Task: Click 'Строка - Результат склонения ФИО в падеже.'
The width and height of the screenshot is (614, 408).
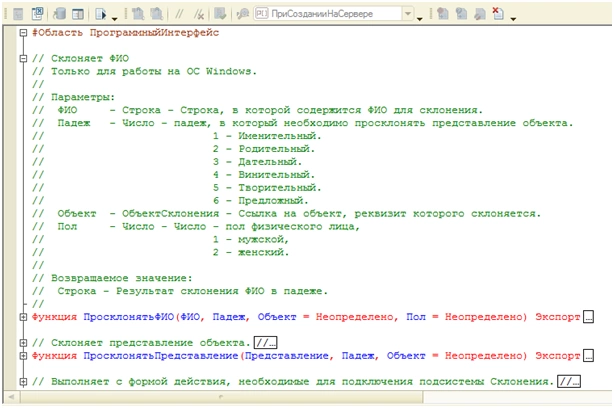Action: 193,291
